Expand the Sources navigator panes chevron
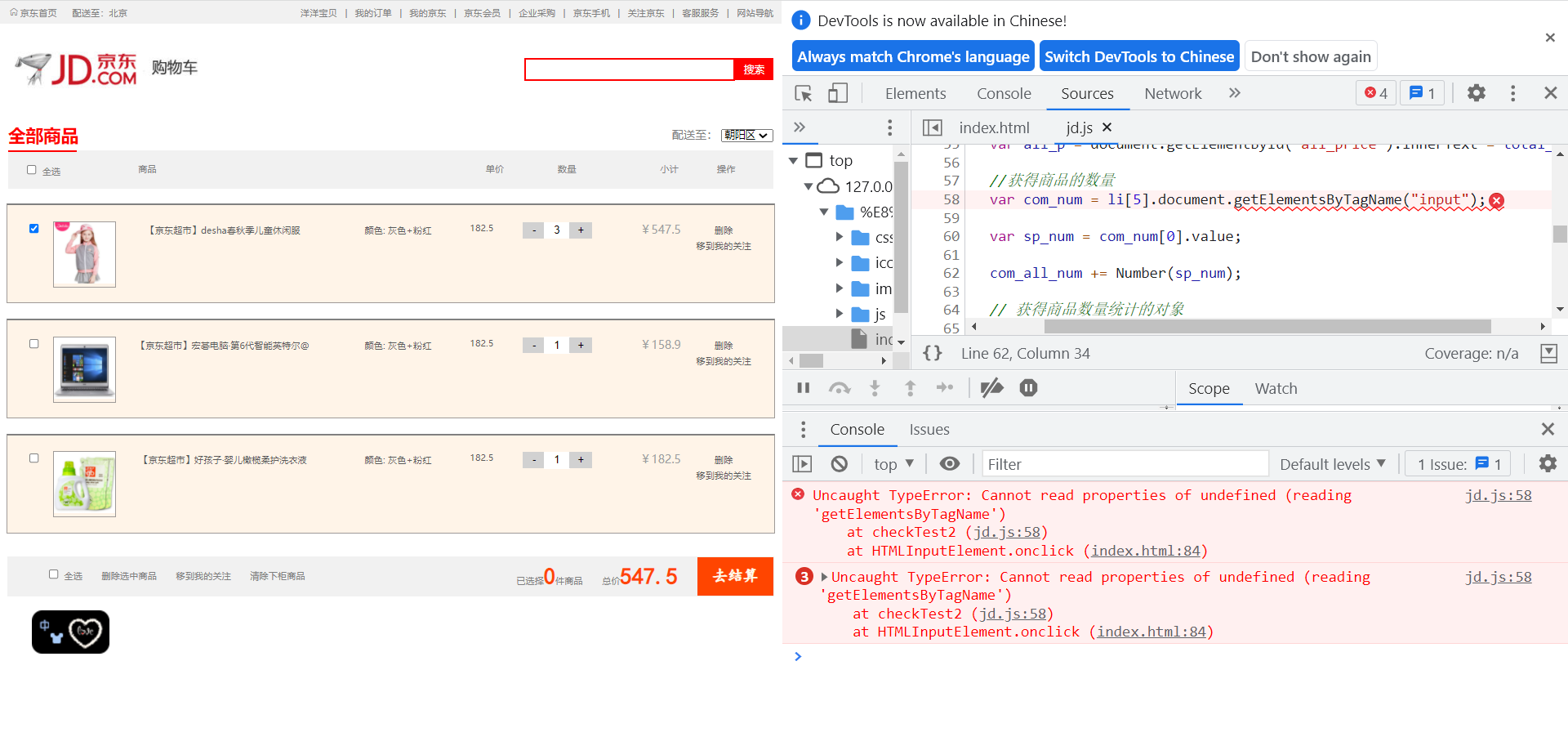 coord(800,127)
